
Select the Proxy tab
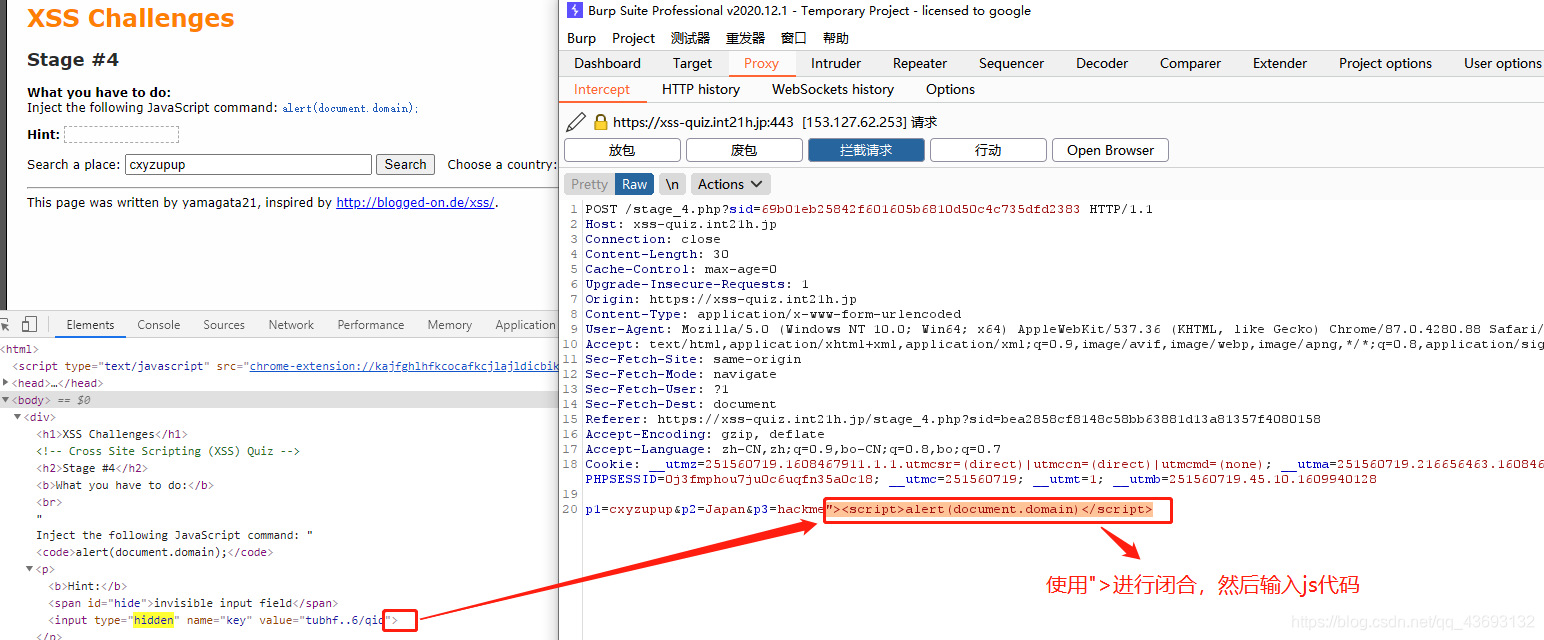pyautogui.click(x=761, y=63)
